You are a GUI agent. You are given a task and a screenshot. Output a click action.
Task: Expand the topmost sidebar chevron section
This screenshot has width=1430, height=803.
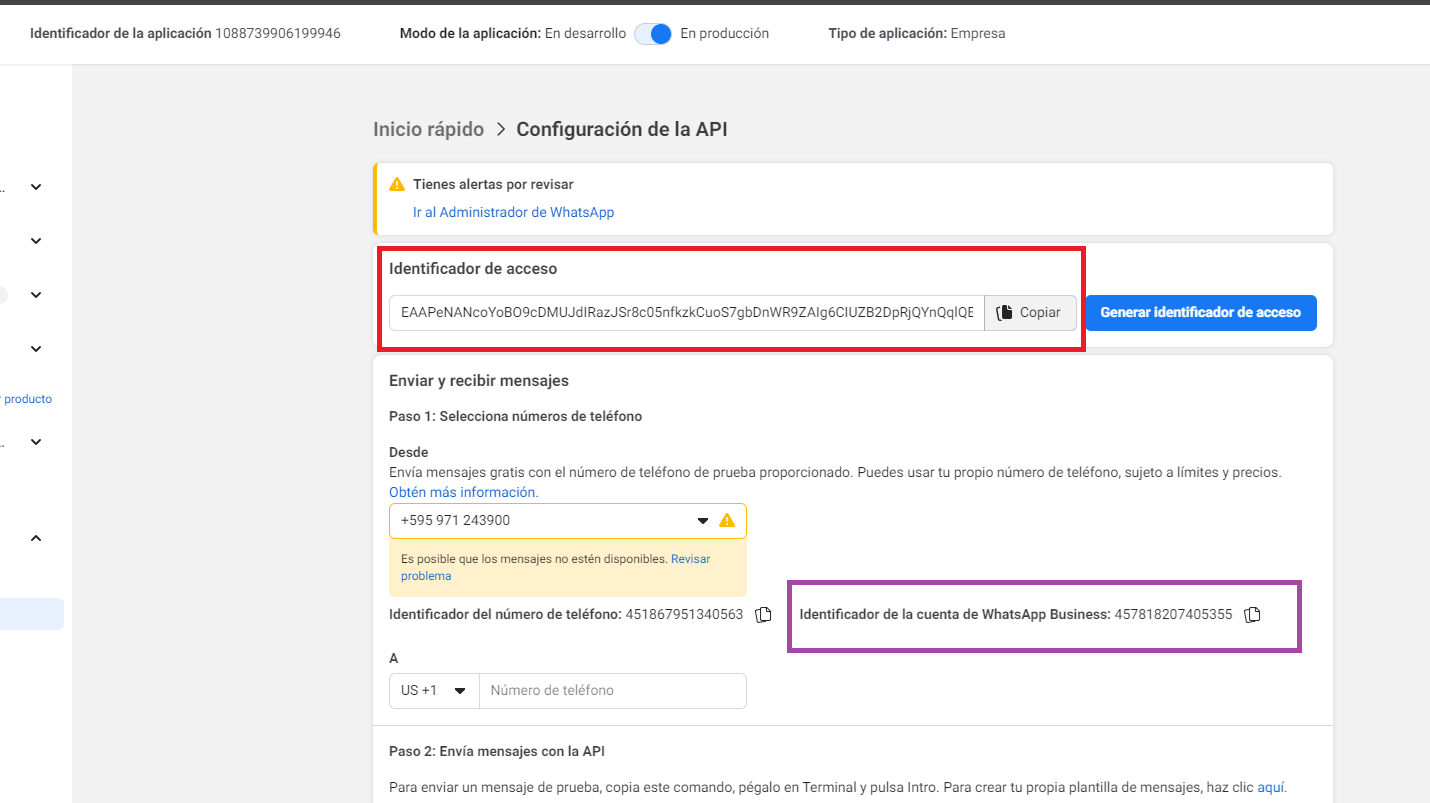(x=36, y=187)
